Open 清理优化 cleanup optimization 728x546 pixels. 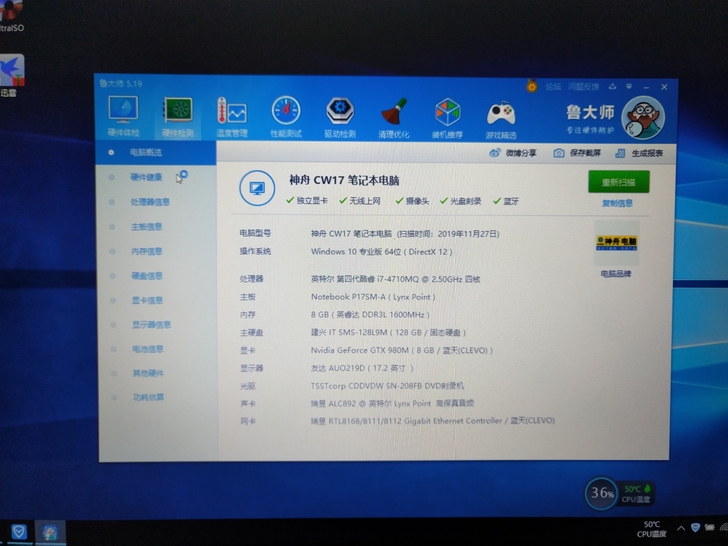point(394,118)
